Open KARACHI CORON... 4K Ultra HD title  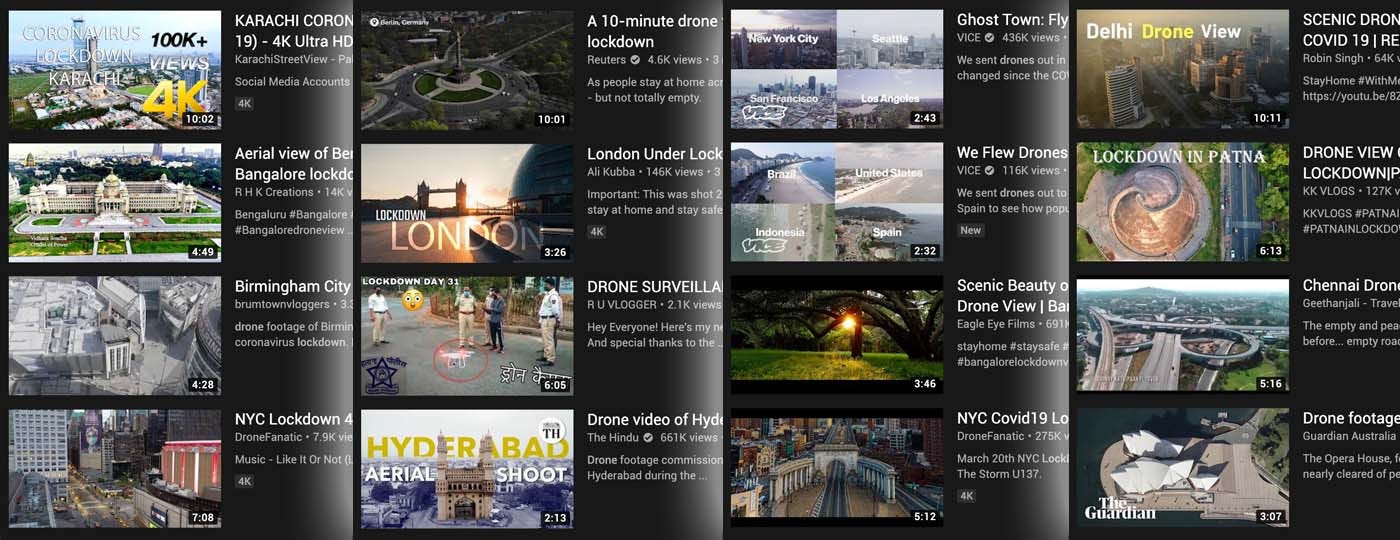click(294, 31)
